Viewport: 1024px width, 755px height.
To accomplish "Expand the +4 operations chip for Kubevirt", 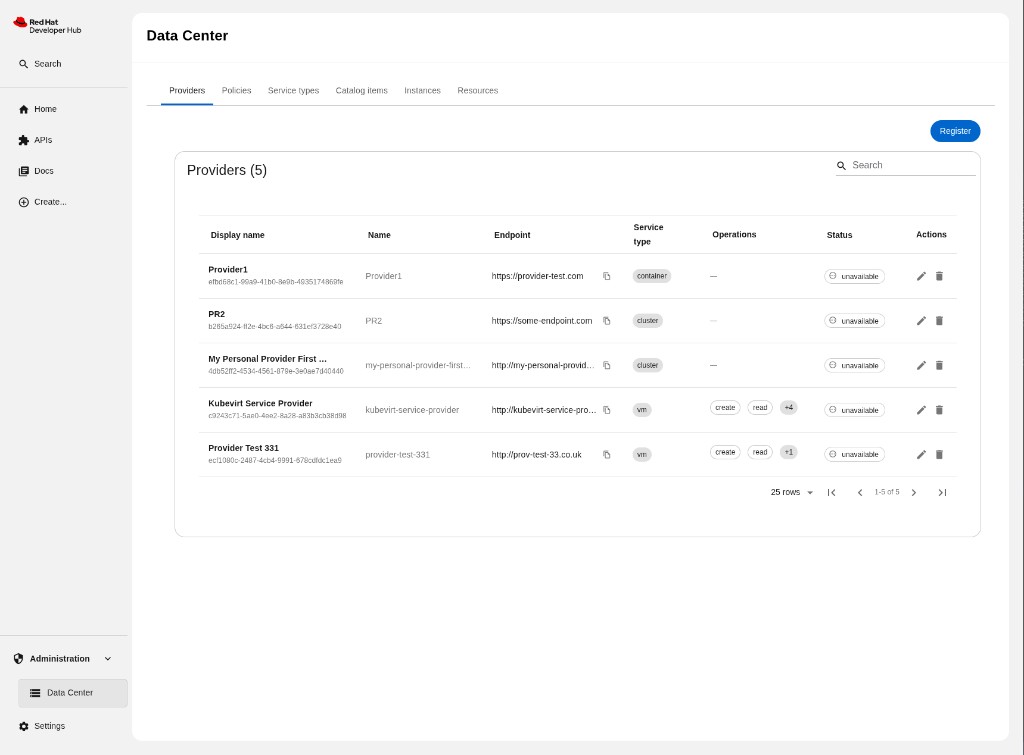I will [789, 408].
